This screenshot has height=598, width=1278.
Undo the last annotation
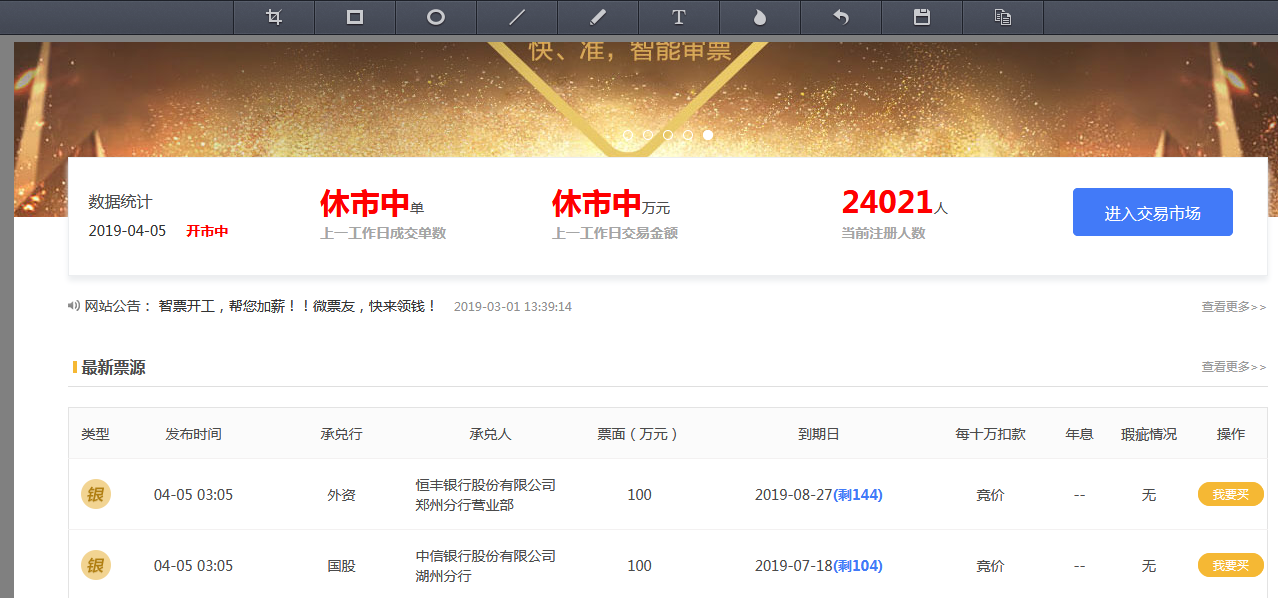[x=841, y=17]
